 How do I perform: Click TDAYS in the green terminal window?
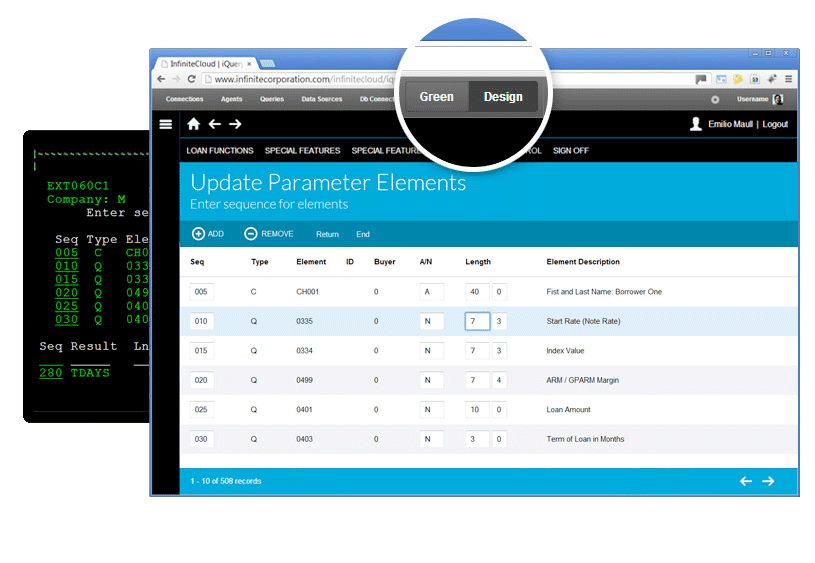pos(90,373)
